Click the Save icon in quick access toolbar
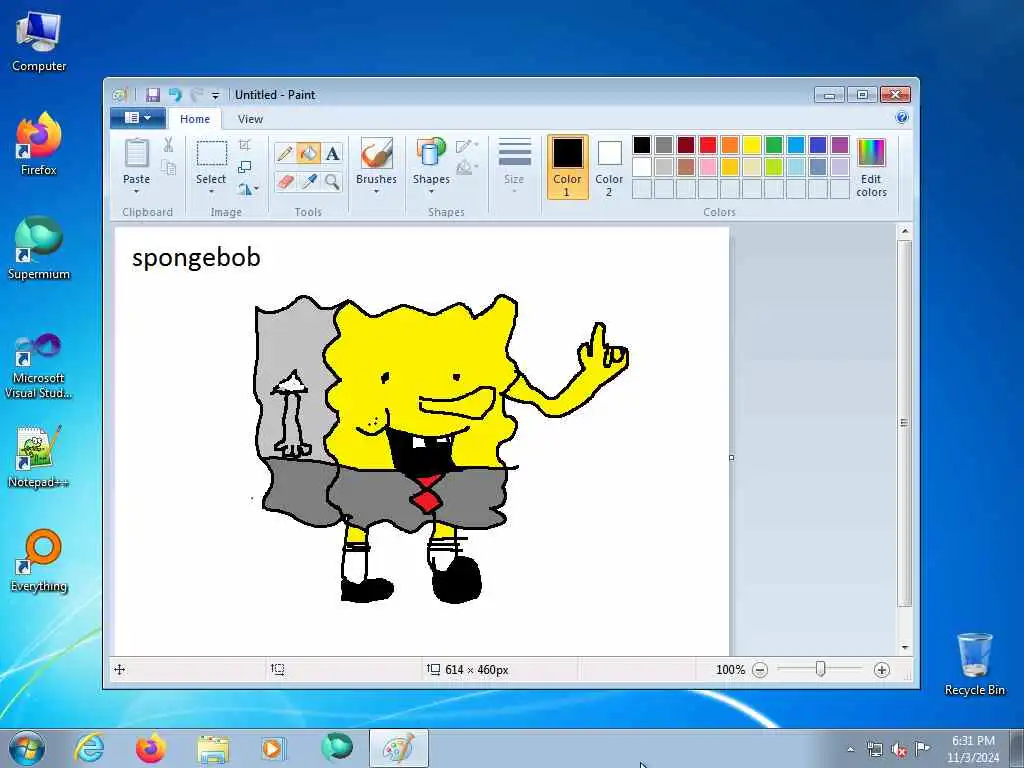Viewport: 1024px width, 768px height. (153, 95)
